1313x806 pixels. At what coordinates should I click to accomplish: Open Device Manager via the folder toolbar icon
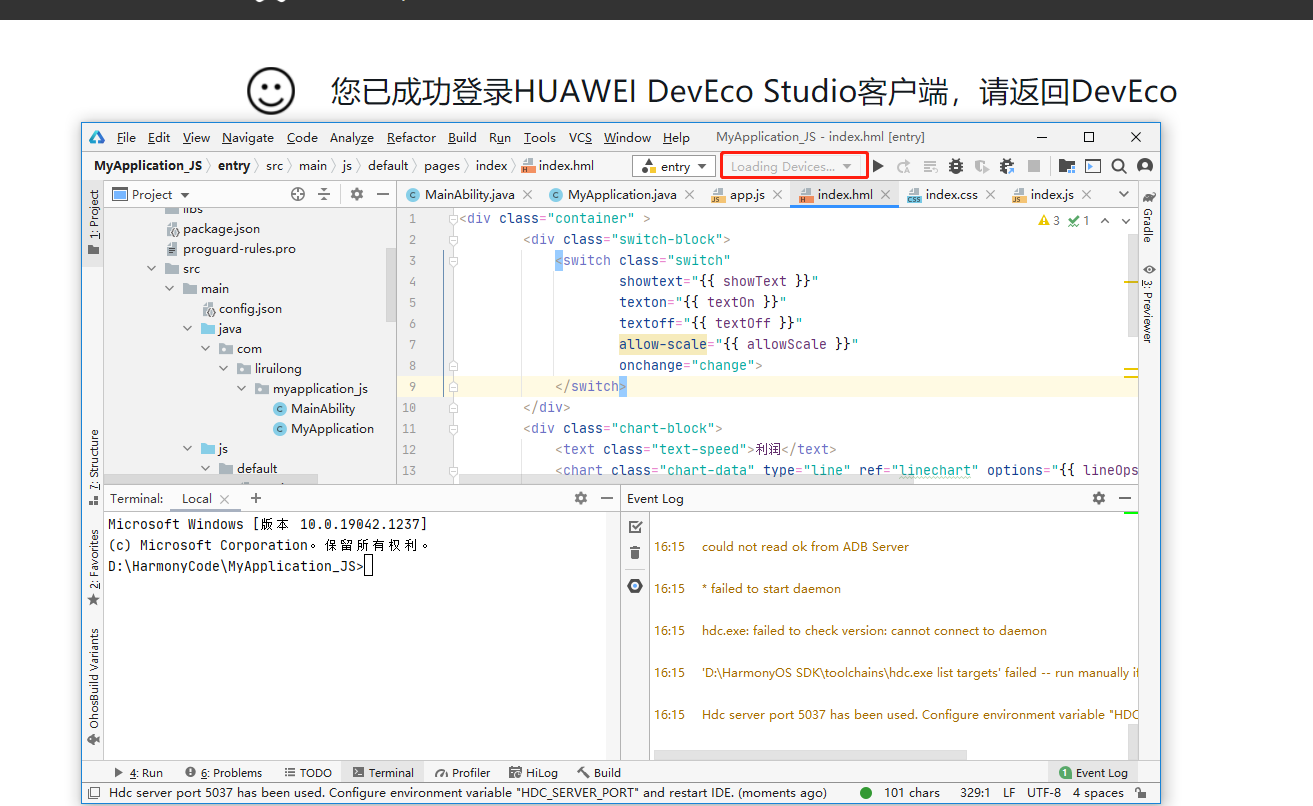click(1067, 166)
